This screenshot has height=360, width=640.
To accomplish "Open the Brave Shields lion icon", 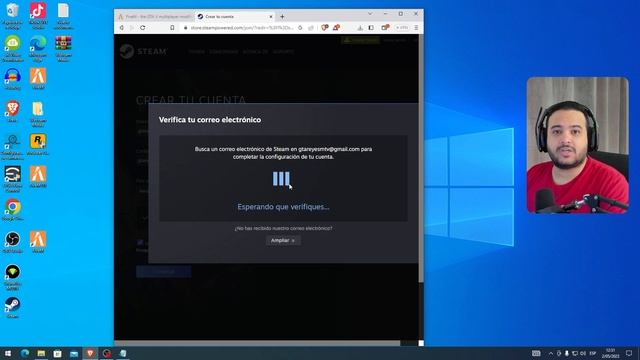I will tap(325, 28).
